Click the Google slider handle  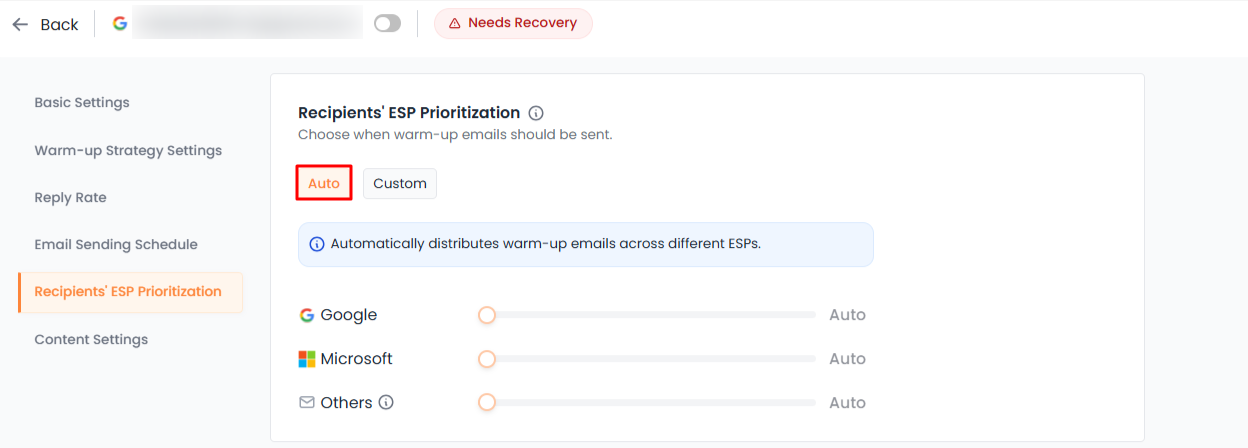click(x=487, y=315)
